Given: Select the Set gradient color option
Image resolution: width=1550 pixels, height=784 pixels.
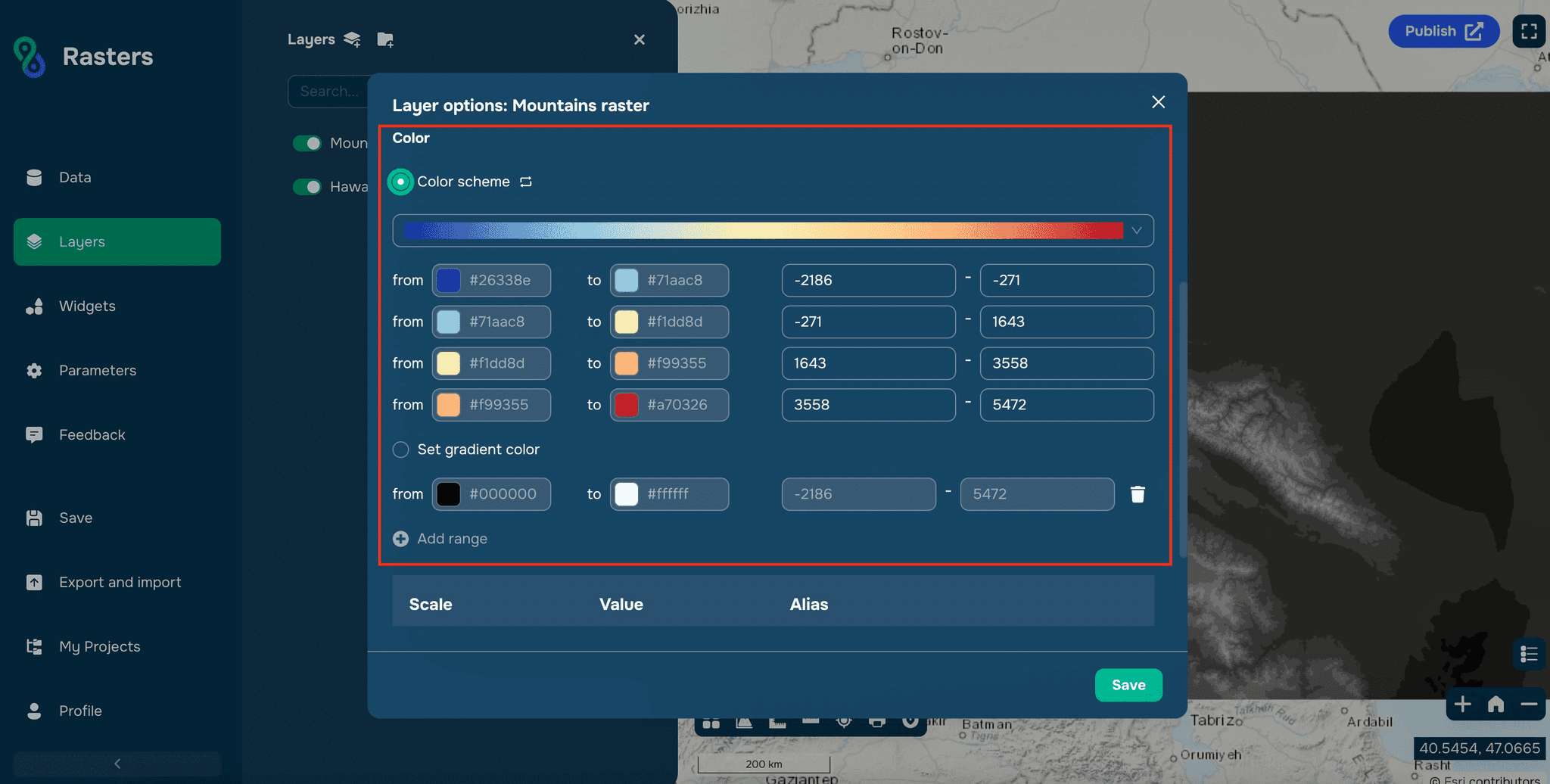Looking at the screenshot, I should point(400,450).
